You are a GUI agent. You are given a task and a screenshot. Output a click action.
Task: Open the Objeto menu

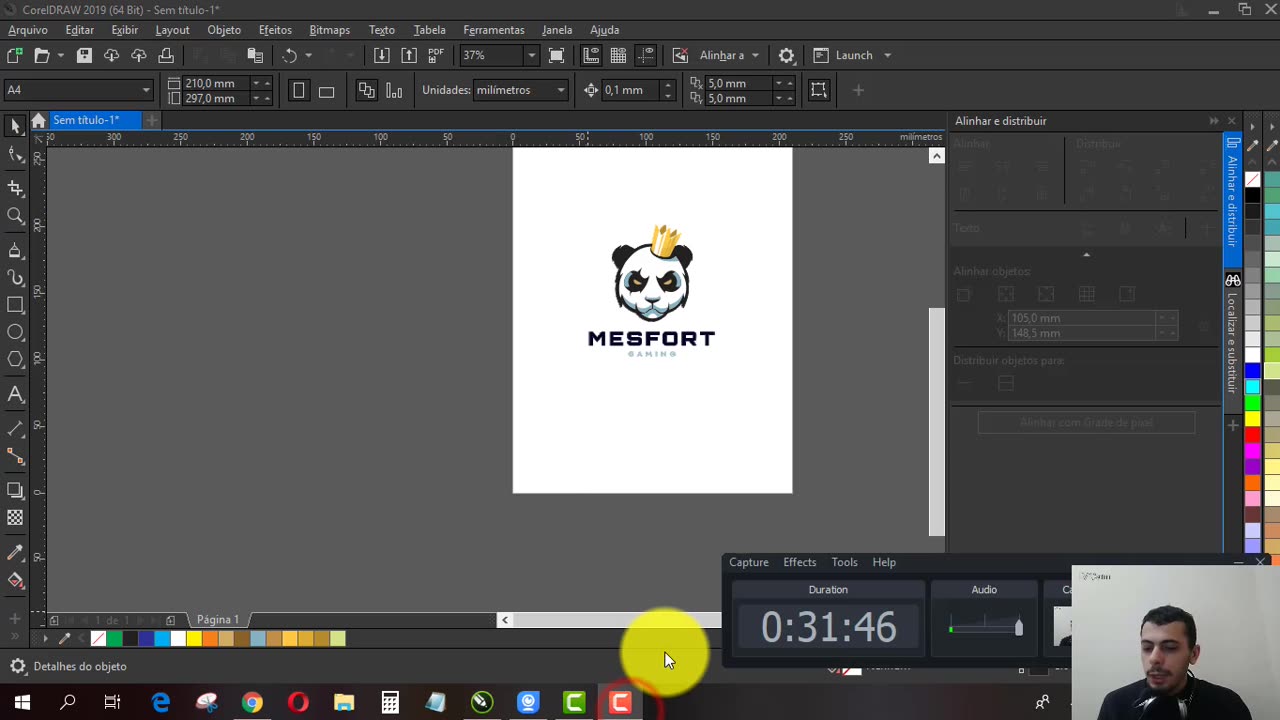coord(224,30)
